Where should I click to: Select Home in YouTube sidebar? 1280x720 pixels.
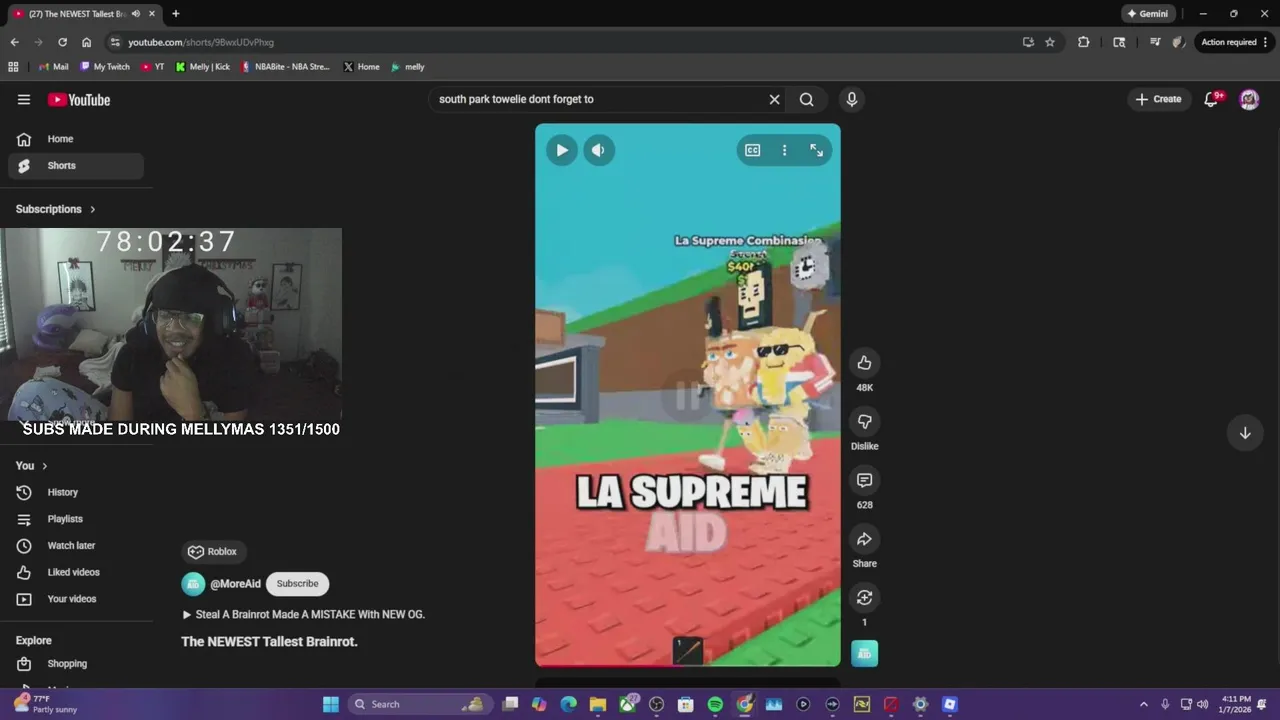coord(75,139)
